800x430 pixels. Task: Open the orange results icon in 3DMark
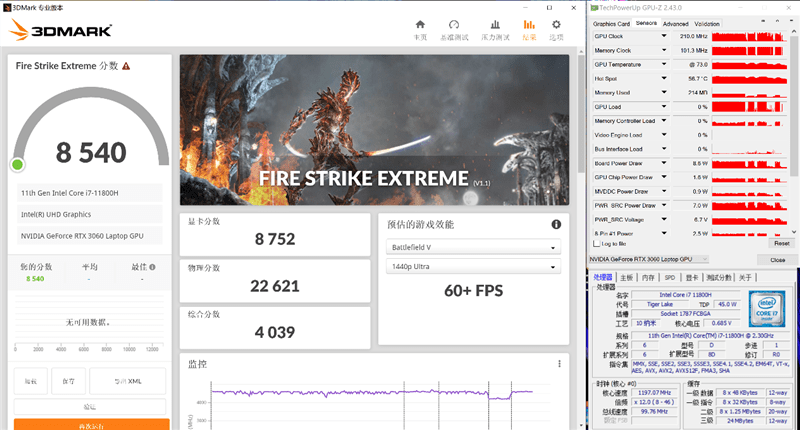coord(529,24)
